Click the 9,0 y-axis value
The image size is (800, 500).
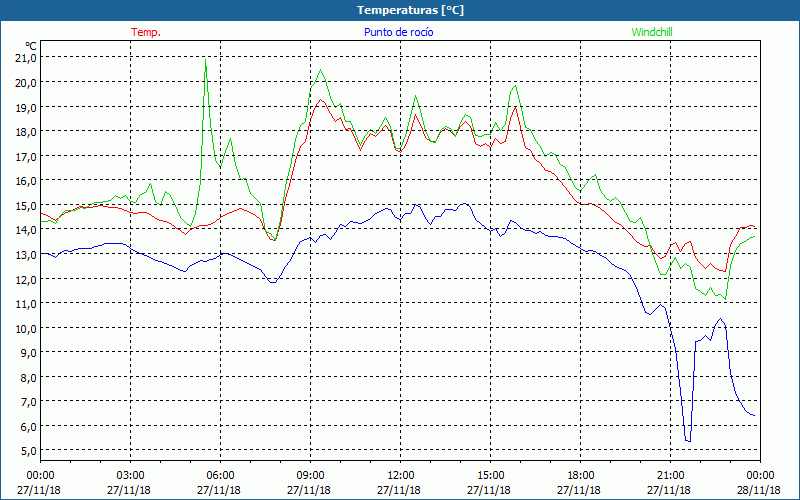[28, 353]
